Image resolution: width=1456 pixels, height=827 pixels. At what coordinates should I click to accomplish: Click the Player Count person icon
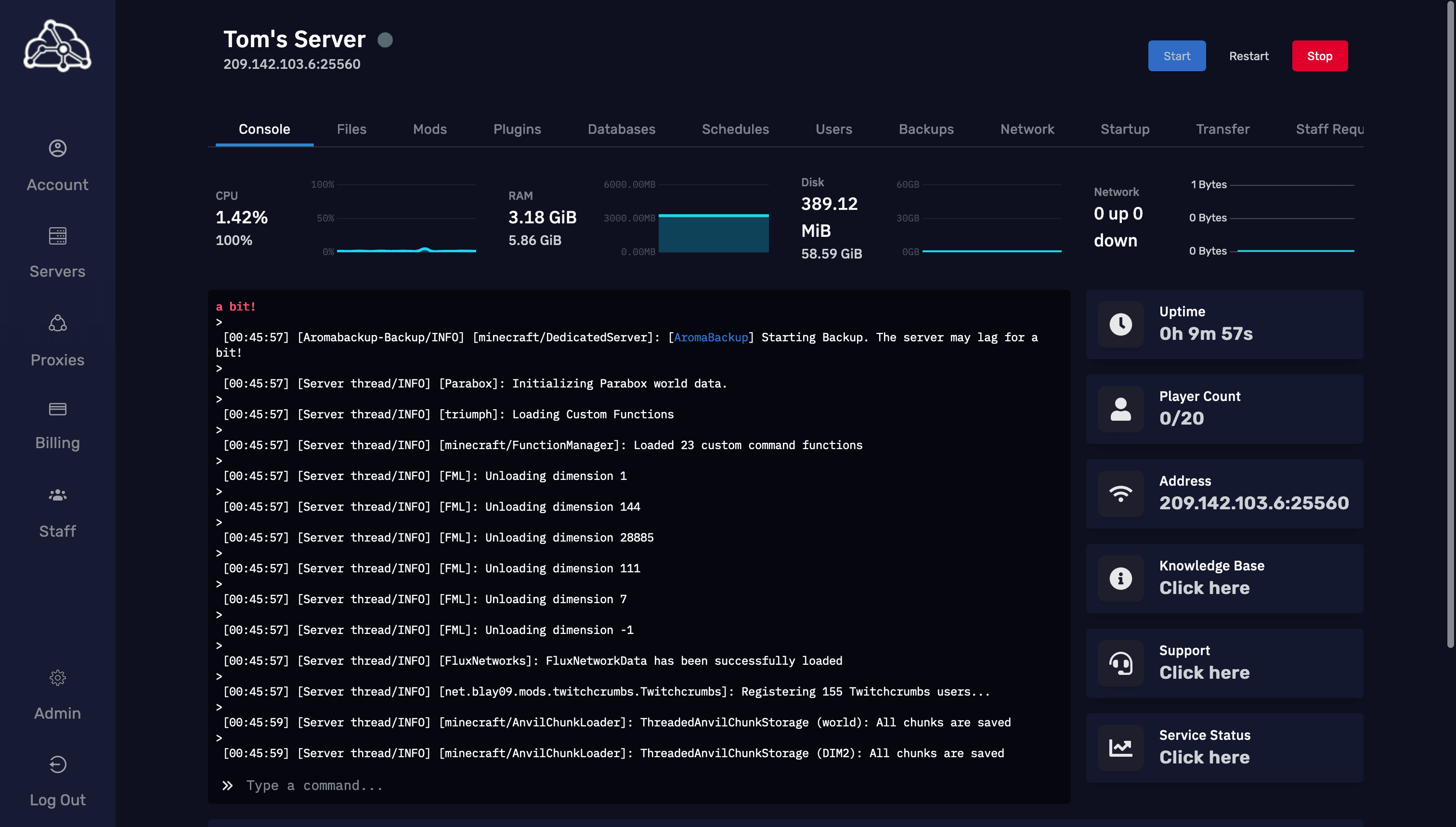point(1120,409)
